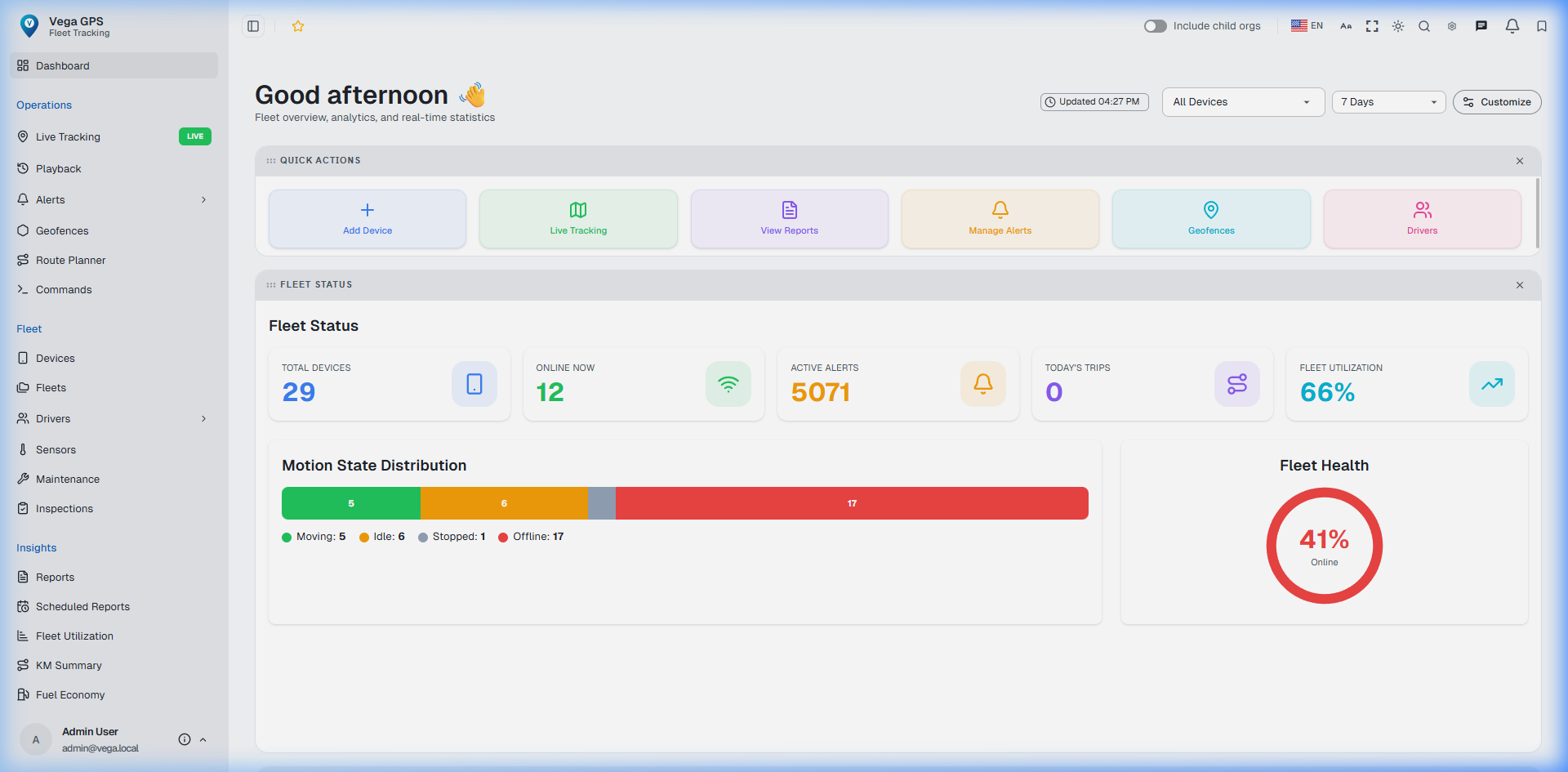1568x772 pixels.
Task: Enter fullscreen mode via top bar icon
Action: [x=1372, y=26]
